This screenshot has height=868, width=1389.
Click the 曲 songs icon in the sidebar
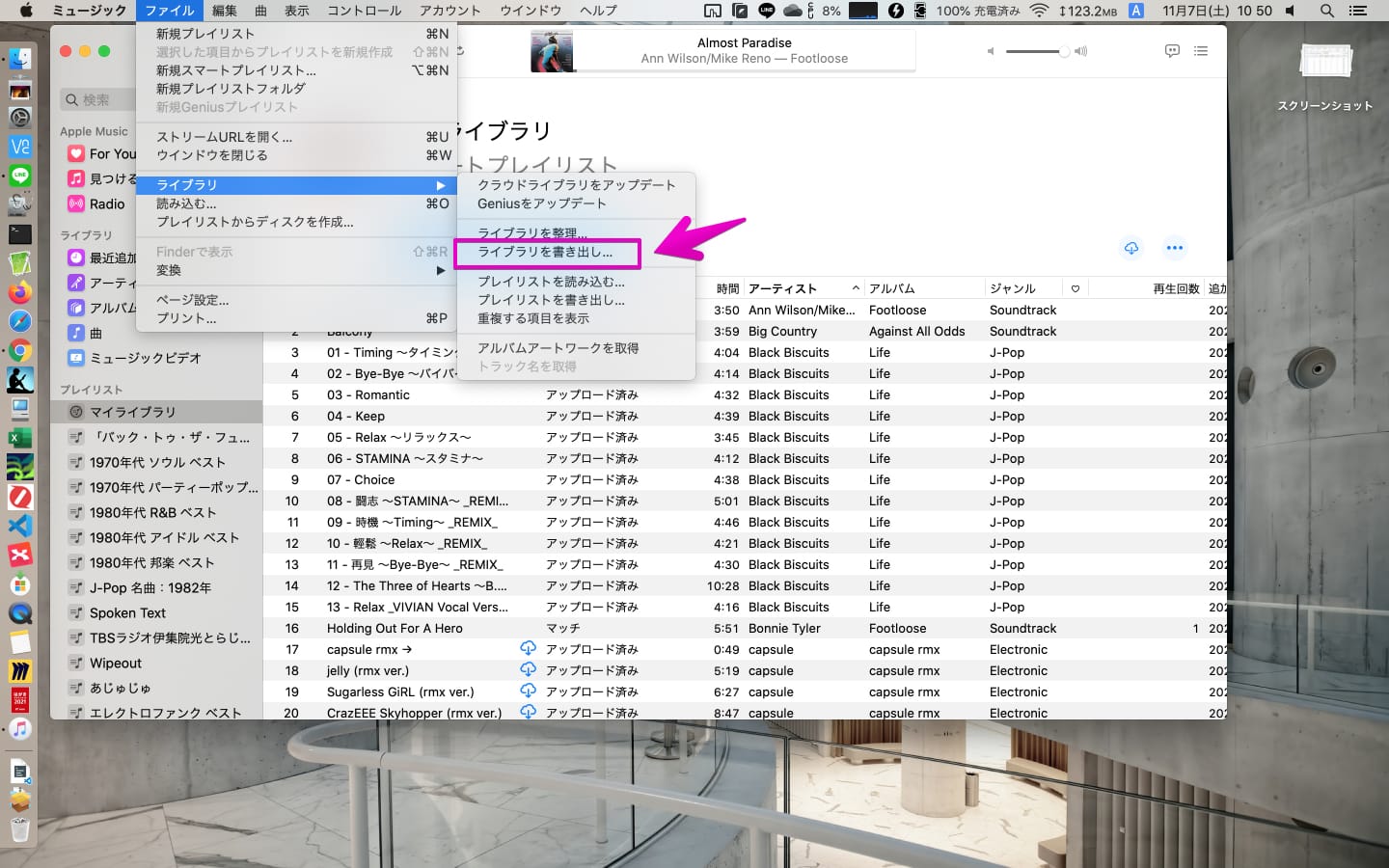click(x=76, y=333)
